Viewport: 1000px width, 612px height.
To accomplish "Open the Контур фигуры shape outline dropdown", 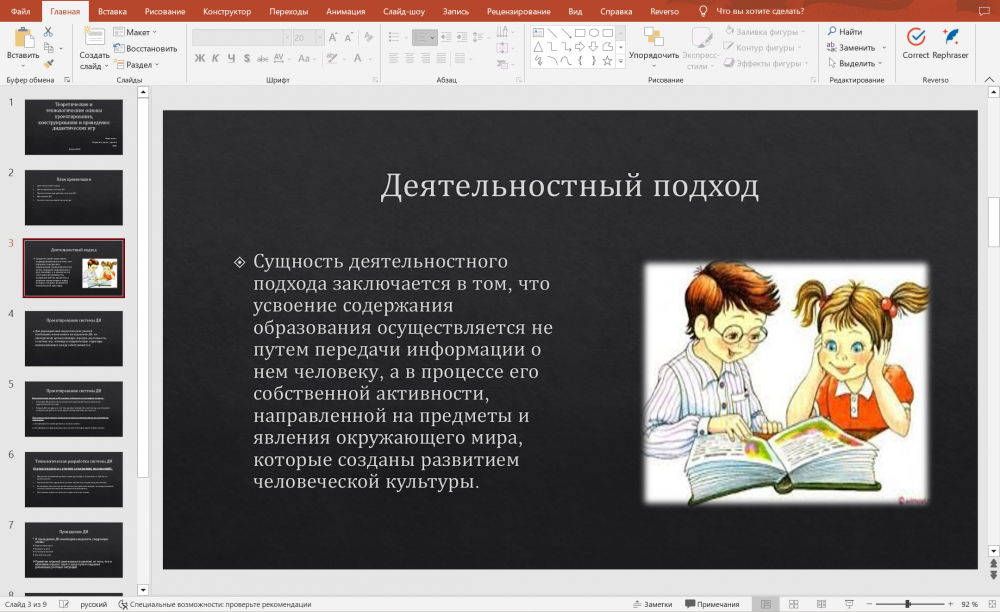I will click(x=761, y=47).
